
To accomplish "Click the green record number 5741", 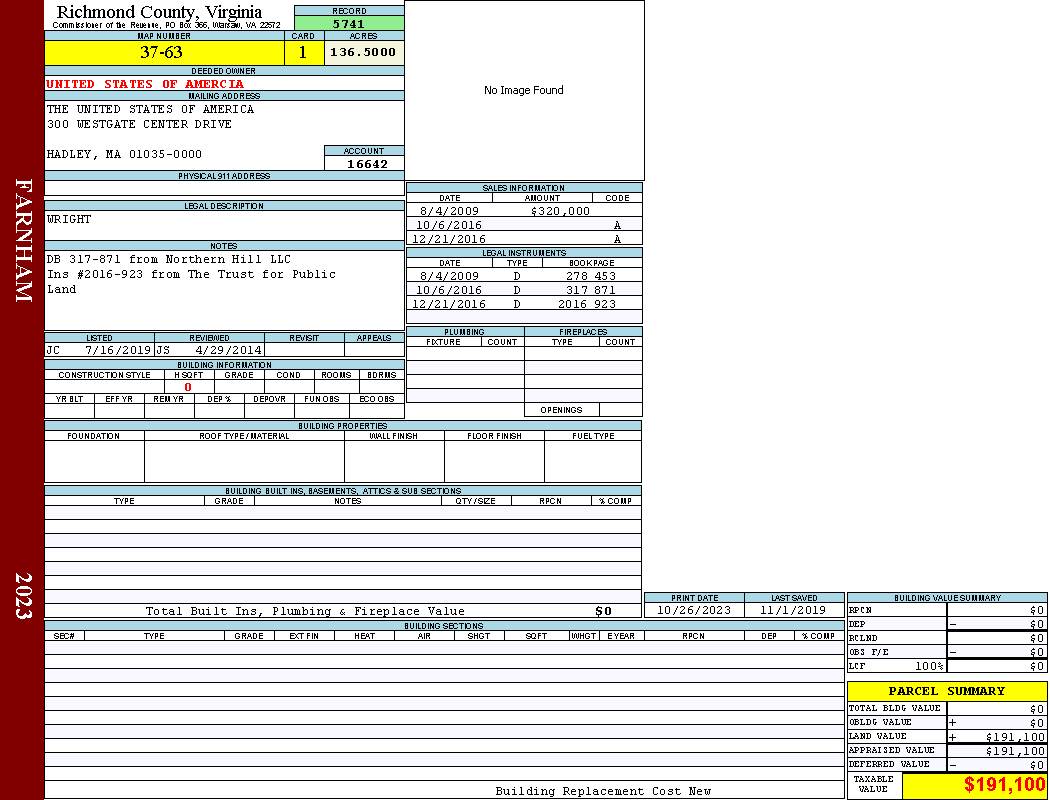I will point(349,24).
